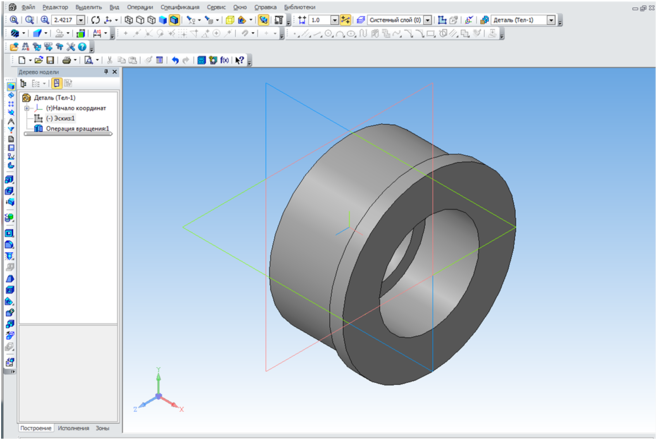Open the Операции menu
The image size is (657, 440).
140,7
